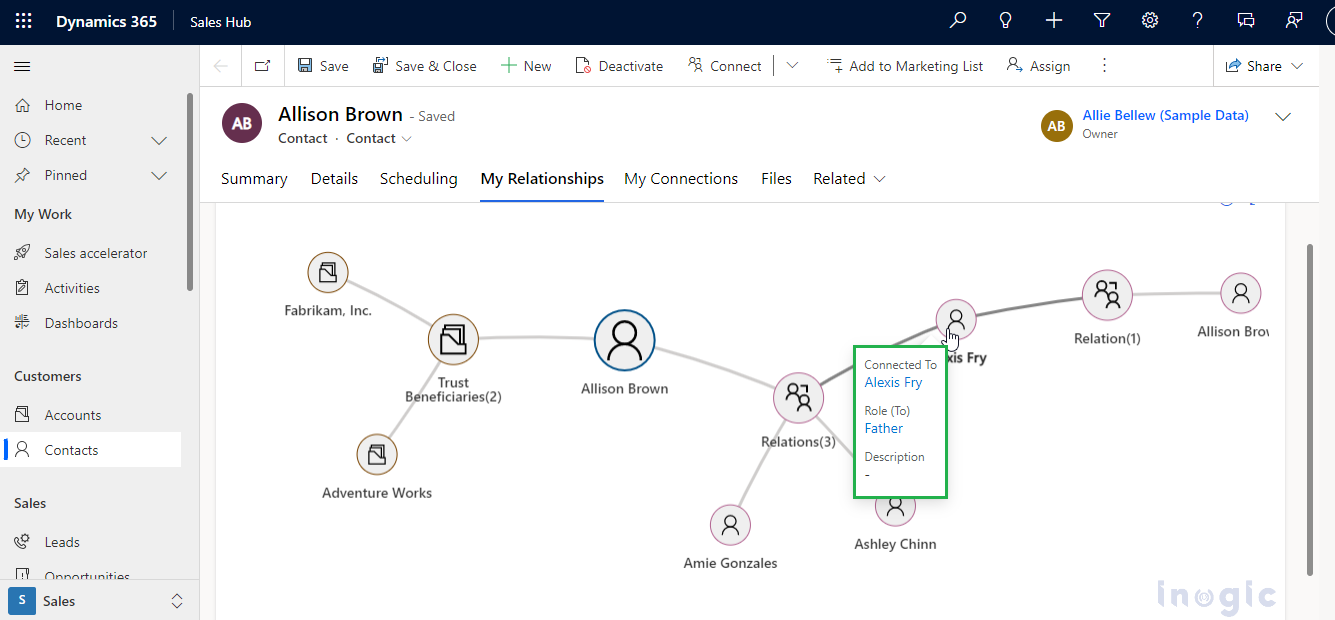Click the Sales Hub app name
The height and width of the screenshot is (620, 1335).
(x=221, y=22)
